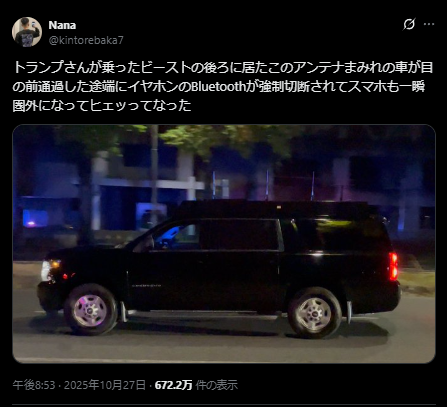Viewport: 447px width, 407px height.
Task: Select the 672.2万 view count
Action: 174,385
